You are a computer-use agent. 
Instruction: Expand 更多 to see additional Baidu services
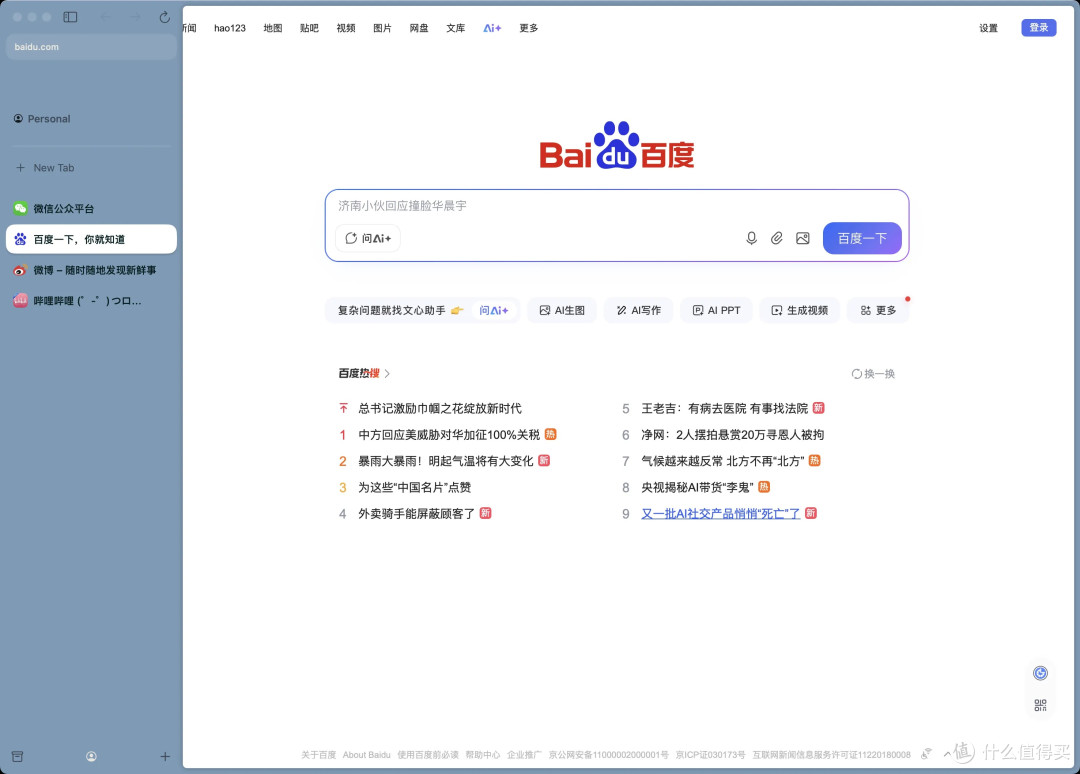click(528, 28)
